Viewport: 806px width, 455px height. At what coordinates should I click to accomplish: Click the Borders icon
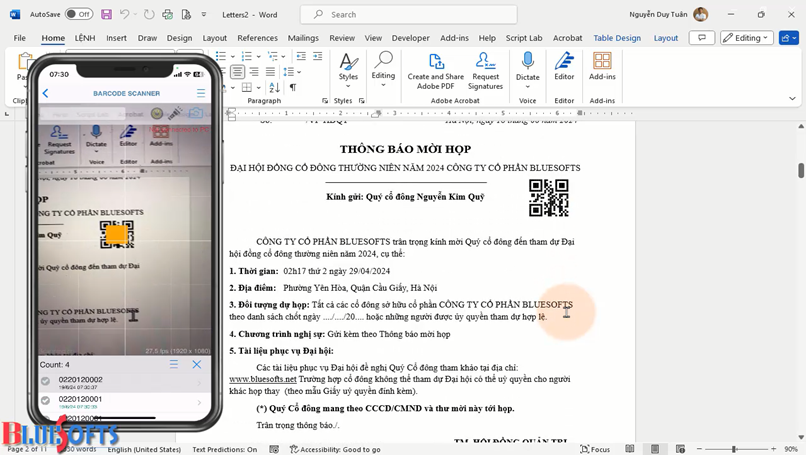tap(247, 87)
